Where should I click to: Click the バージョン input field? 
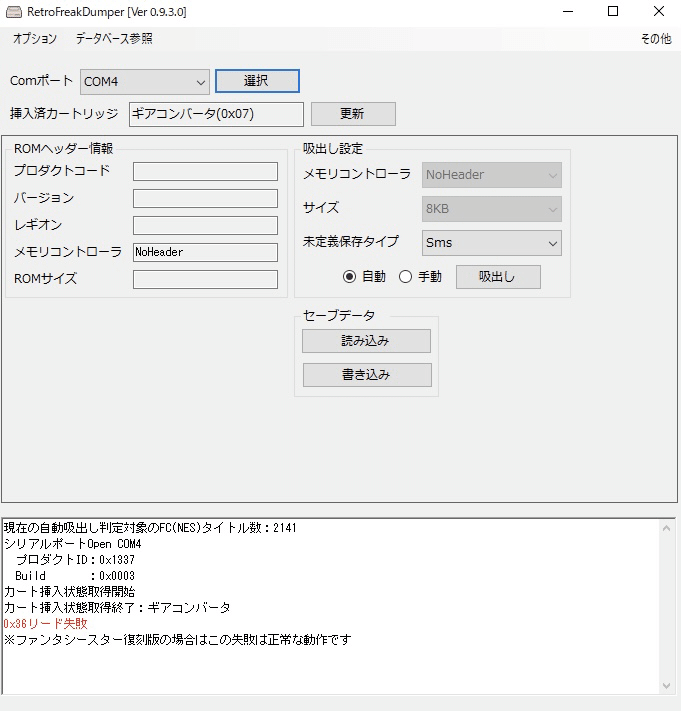click(205, 198)
